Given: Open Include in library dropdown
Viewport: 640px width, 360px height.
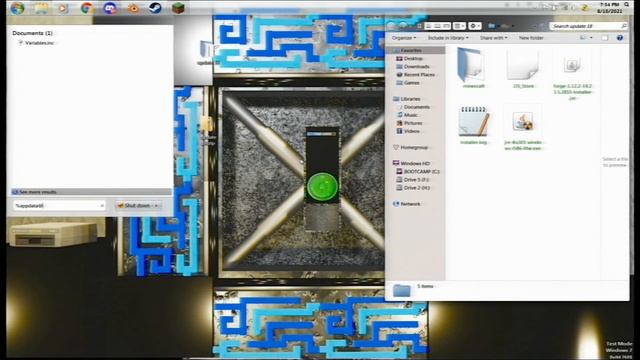Looking at the screenshot, I should tap(448, 38).
